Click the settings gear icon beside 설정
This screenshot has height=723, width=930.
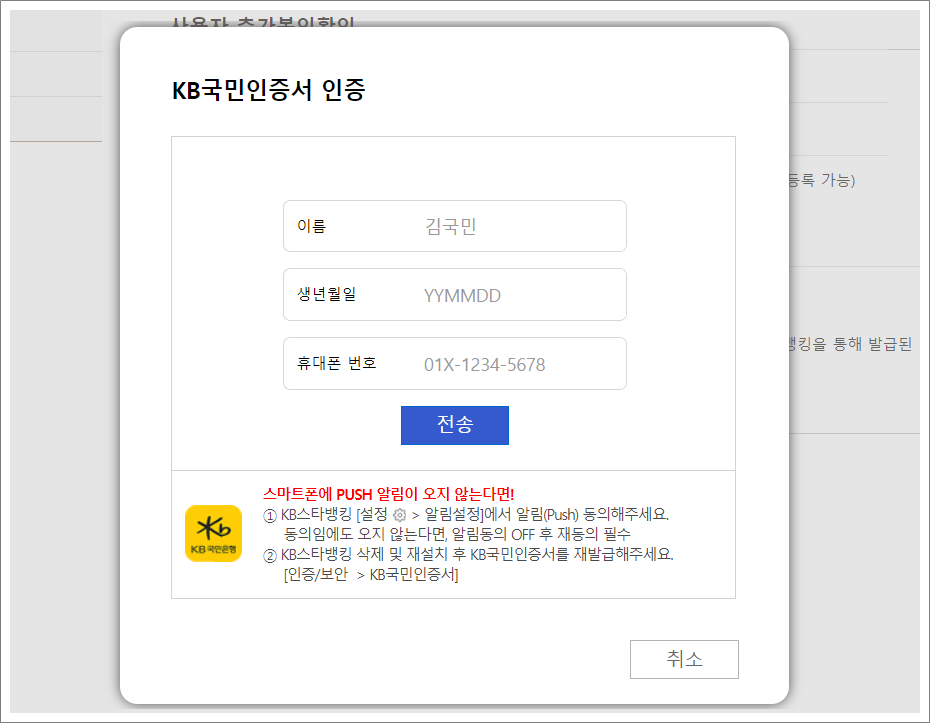point(400,515)
